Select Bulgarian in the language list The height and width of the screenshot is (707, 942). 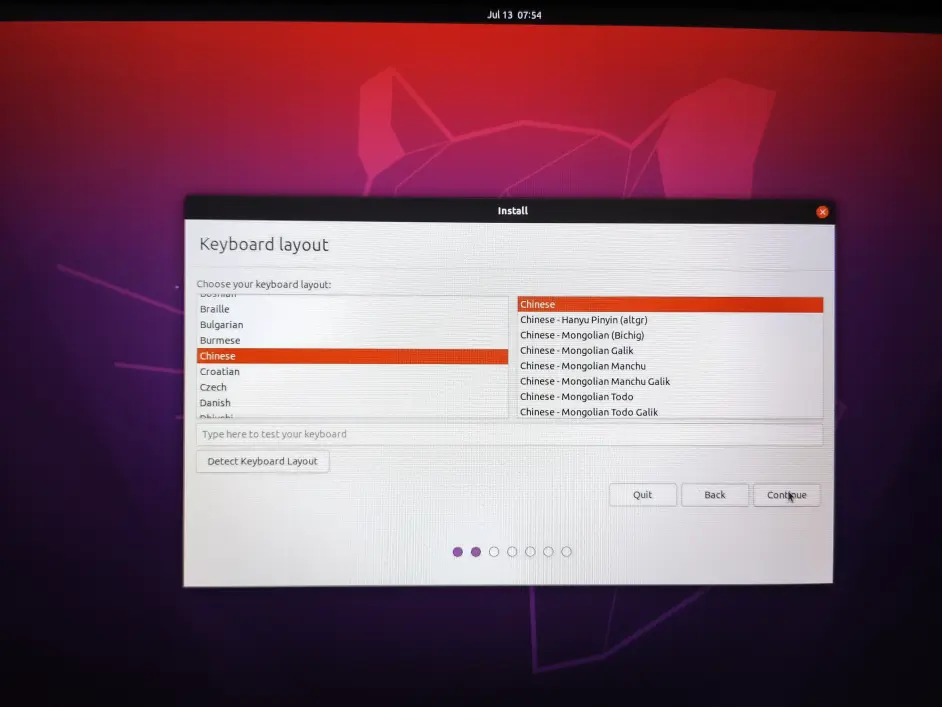tap(352, 325)
